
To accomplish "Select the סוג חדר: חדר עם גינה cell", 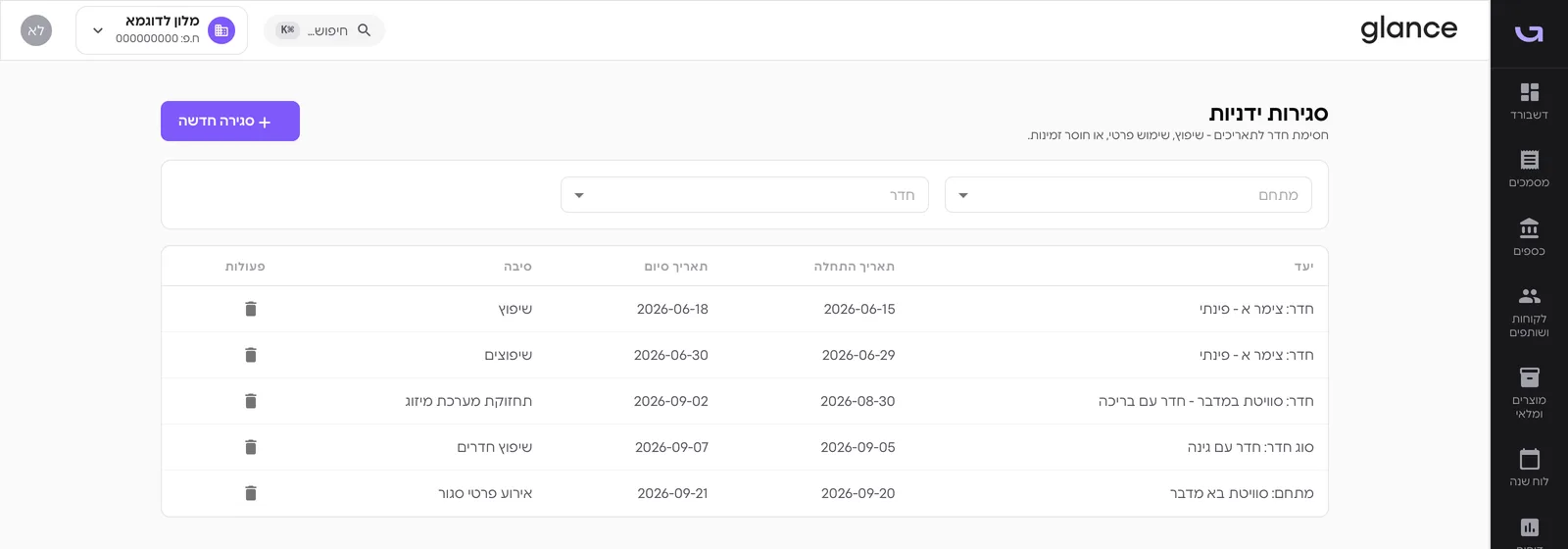I will pos(1250,447).
